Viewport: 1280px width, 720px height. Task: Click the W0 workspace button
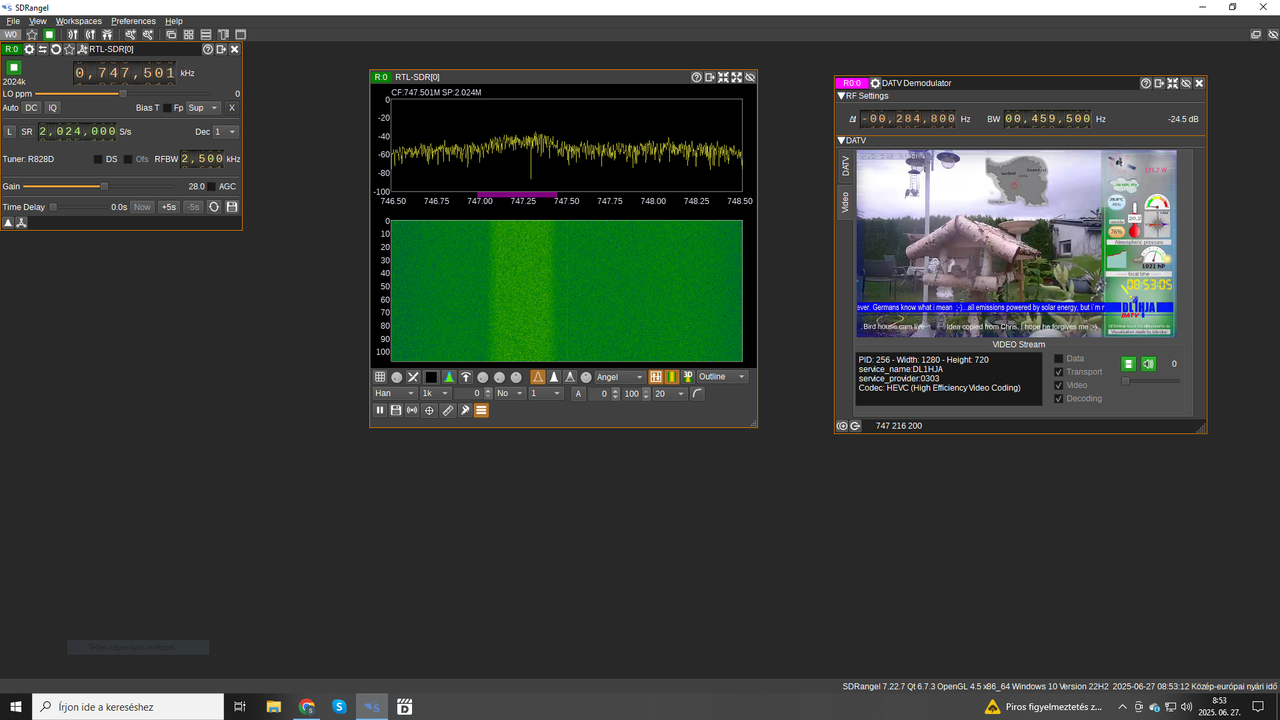tap(11, 34)
